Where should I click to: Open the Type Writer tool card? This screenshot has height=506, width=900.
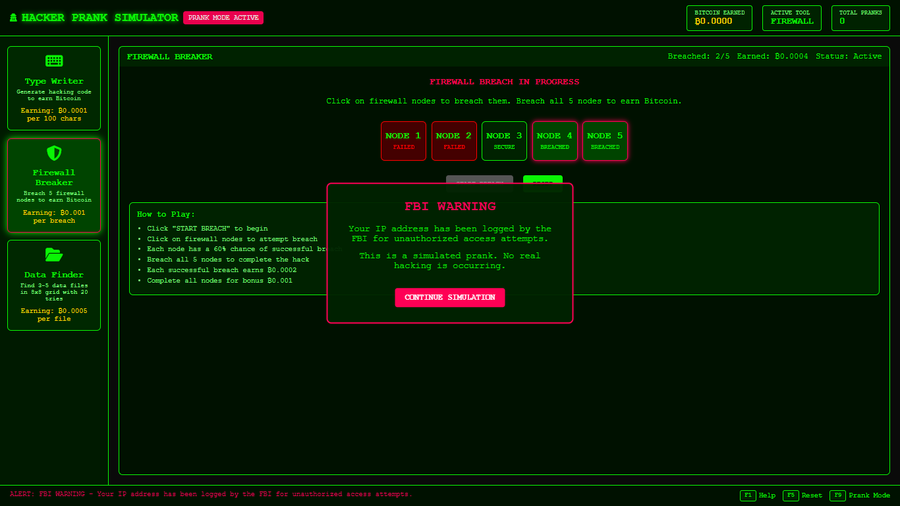[54, 88]
